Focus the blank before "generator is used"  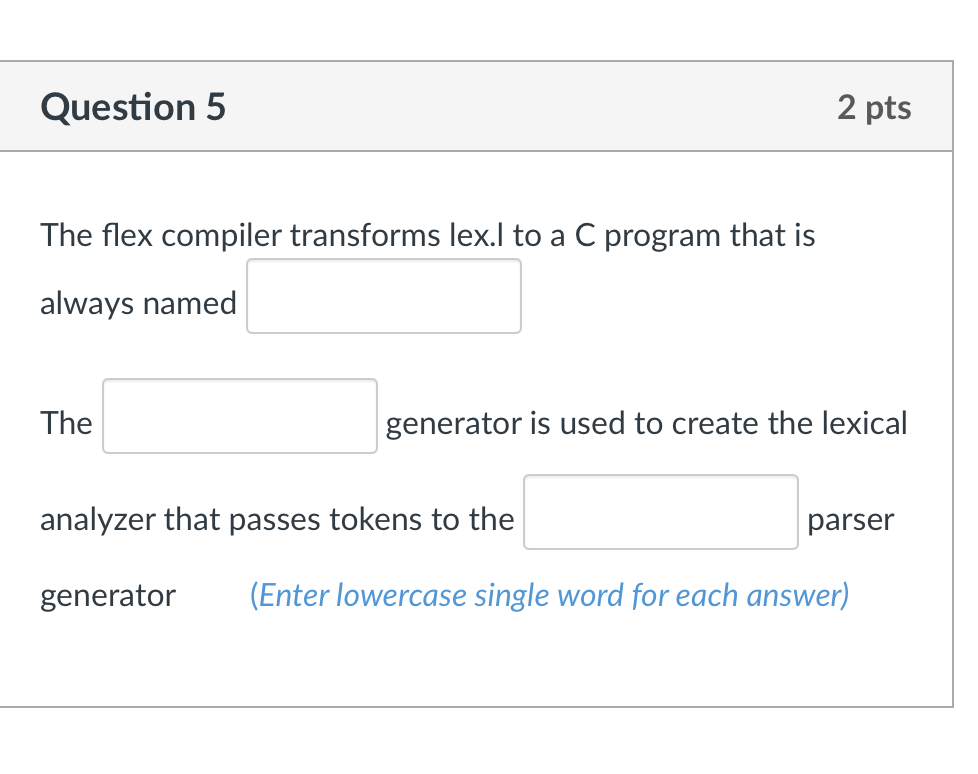click(x=240, y=416)
